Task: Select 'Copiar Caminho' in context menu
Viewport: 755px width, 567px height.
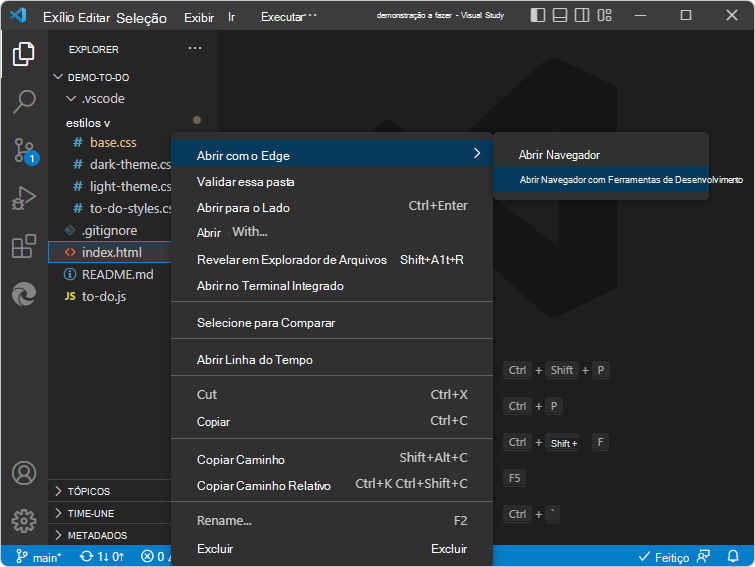Action: pyautogui.click(x=241, y=459)
